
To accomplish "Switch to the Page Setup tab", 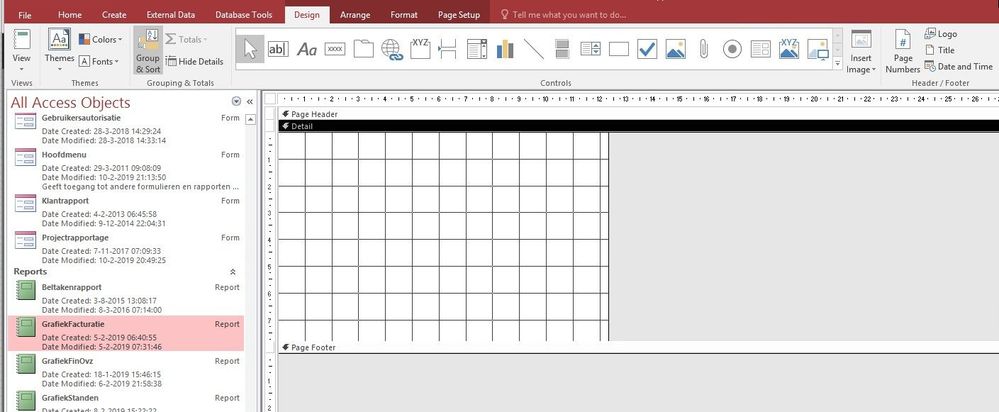I will point(459,15).
